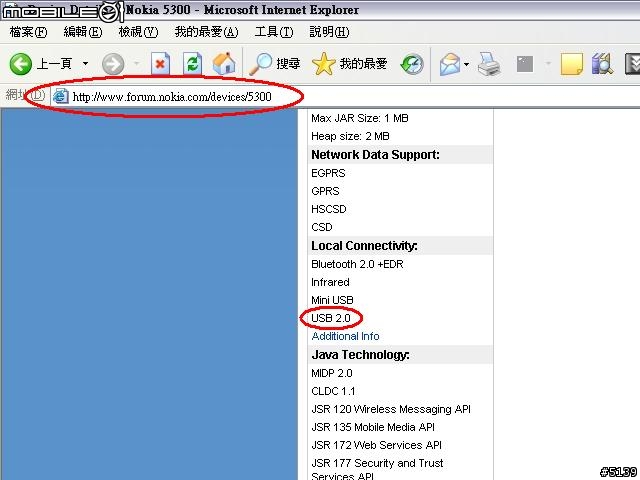Image resolution: width=640 pixels, height=480 pixels.
Task: Click the Print icon
Action: [x=489, y=64]
